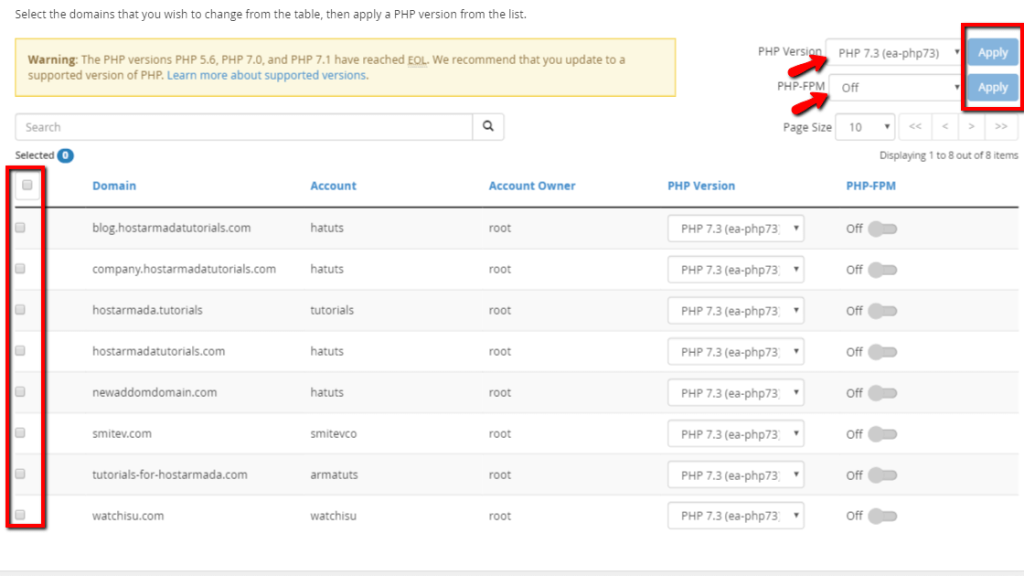Turn on PHP-FPM for hostarmada.tutorials
The image size is (1024, 576).
pyautogui.click(x=882, y=311)
